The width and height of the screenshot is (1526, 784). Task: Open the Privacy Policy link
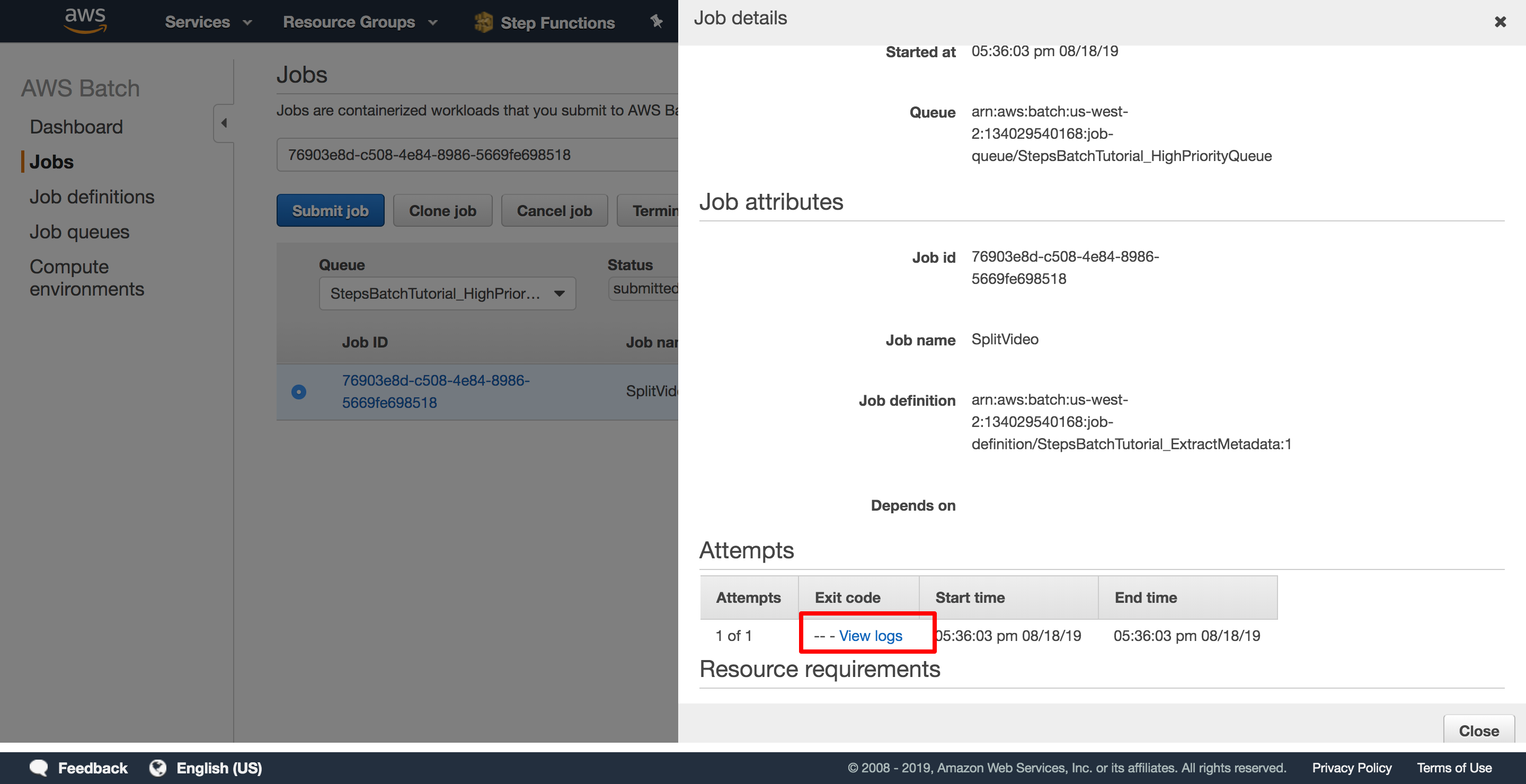pyautogui.click(x=1351, y=768)
